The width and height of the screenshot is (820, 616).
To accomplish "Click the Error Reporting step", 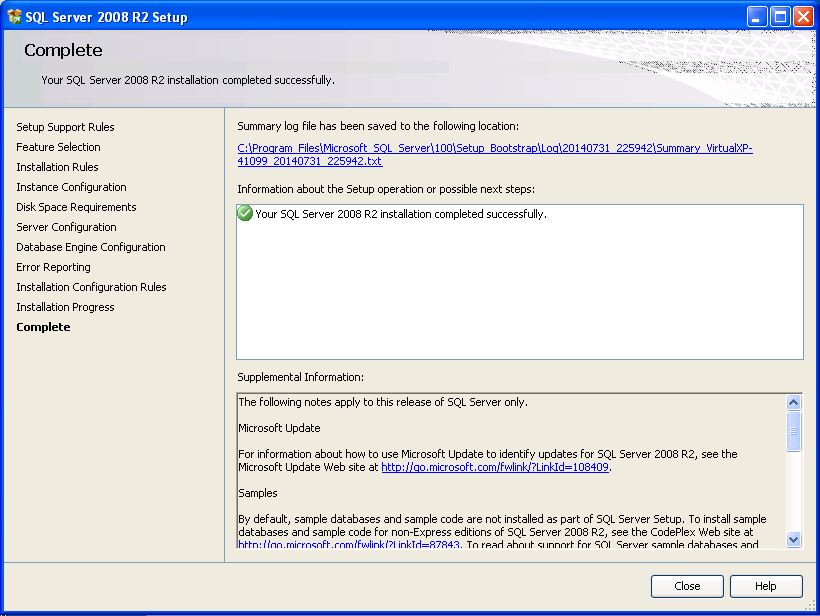I will (x=53, y=267).
